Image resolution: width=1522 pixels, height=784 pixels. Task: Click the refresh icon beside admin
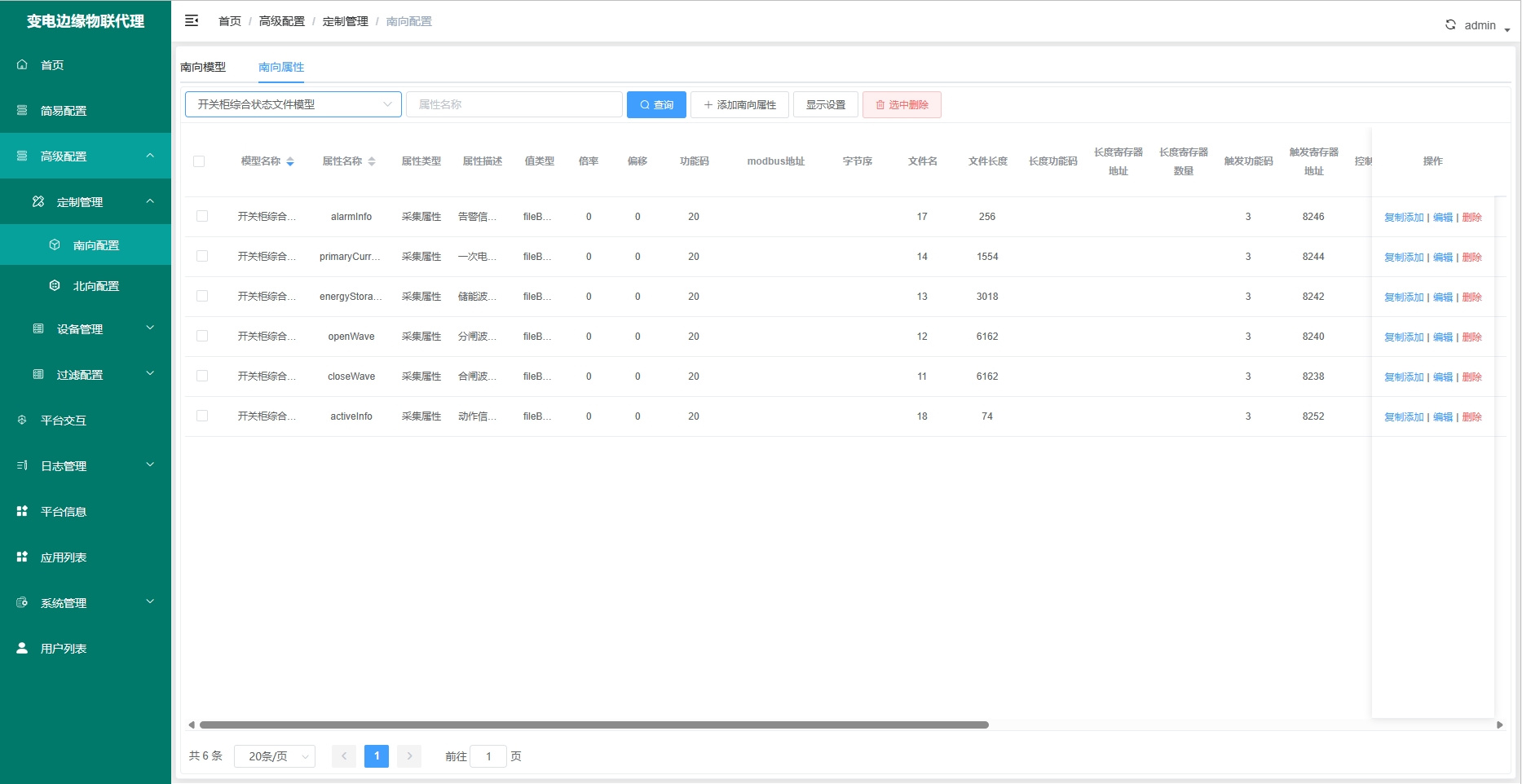point(1450,25)
